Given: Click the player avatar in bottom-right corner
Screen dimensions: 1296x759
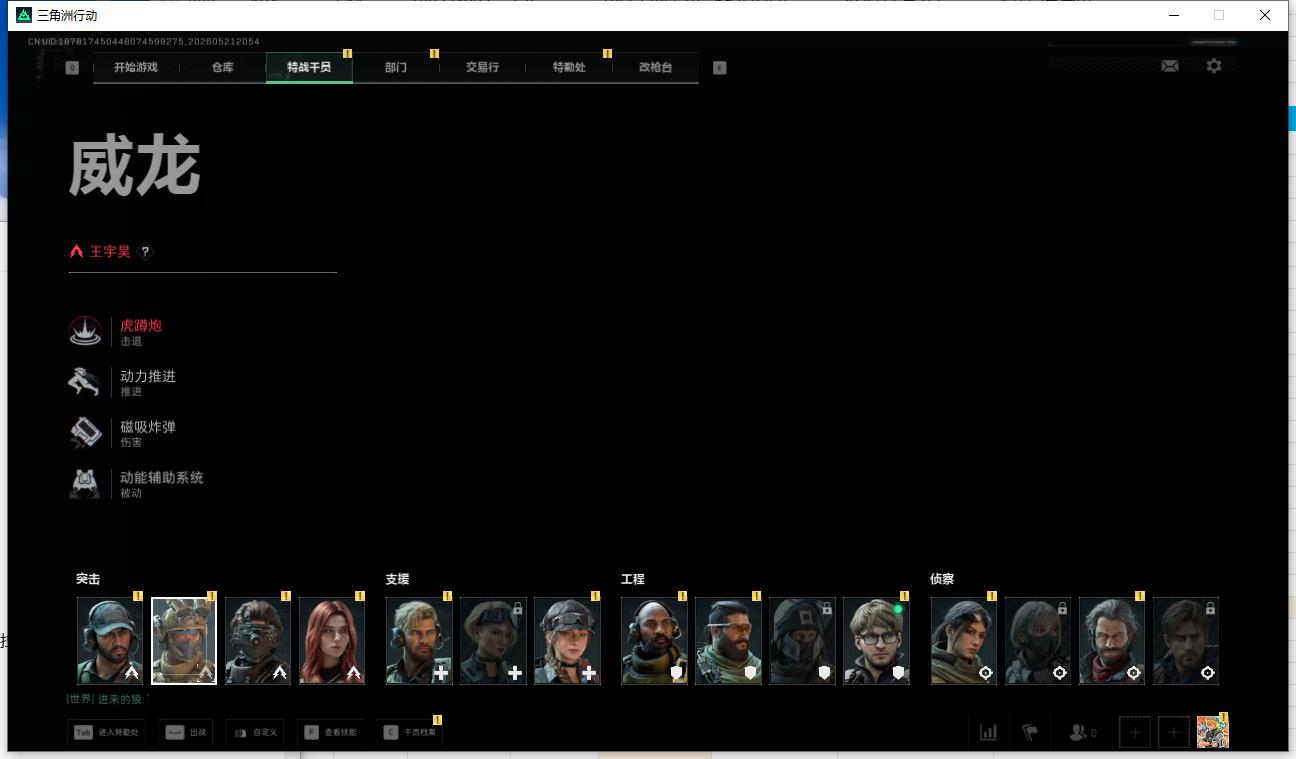Looking at the screenshot, I should (1212, 732).
